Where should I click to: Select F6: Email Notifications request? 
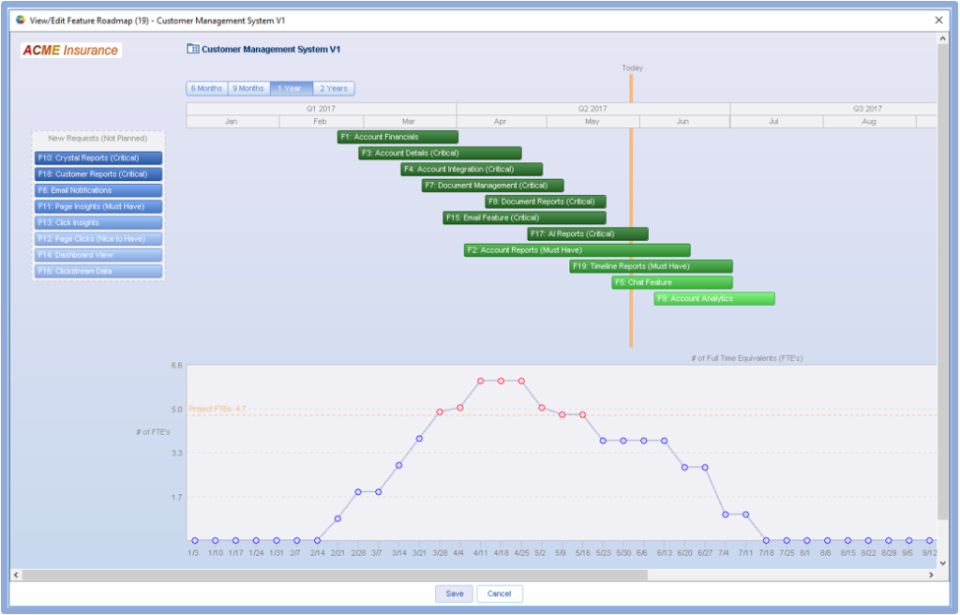click(99, 191)
